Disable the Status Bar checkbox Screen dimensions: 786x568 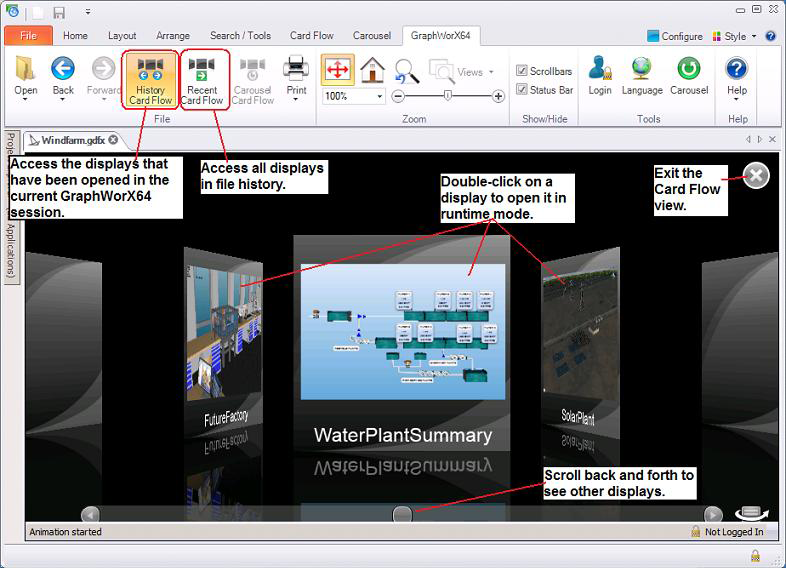[x=522, y=90]
